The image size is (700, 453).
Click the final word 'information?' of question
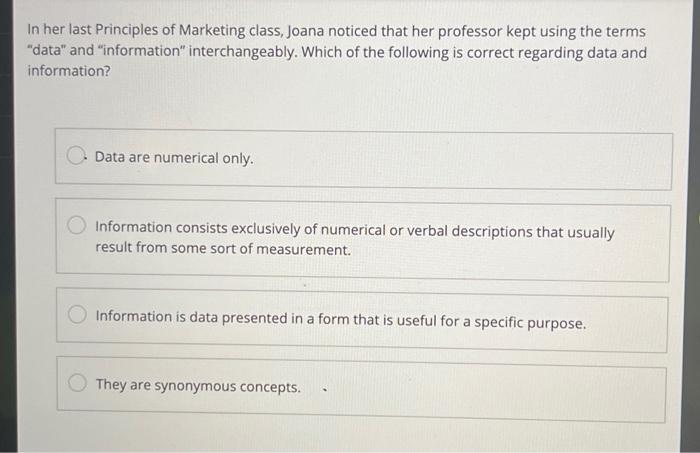click(69, 71)
